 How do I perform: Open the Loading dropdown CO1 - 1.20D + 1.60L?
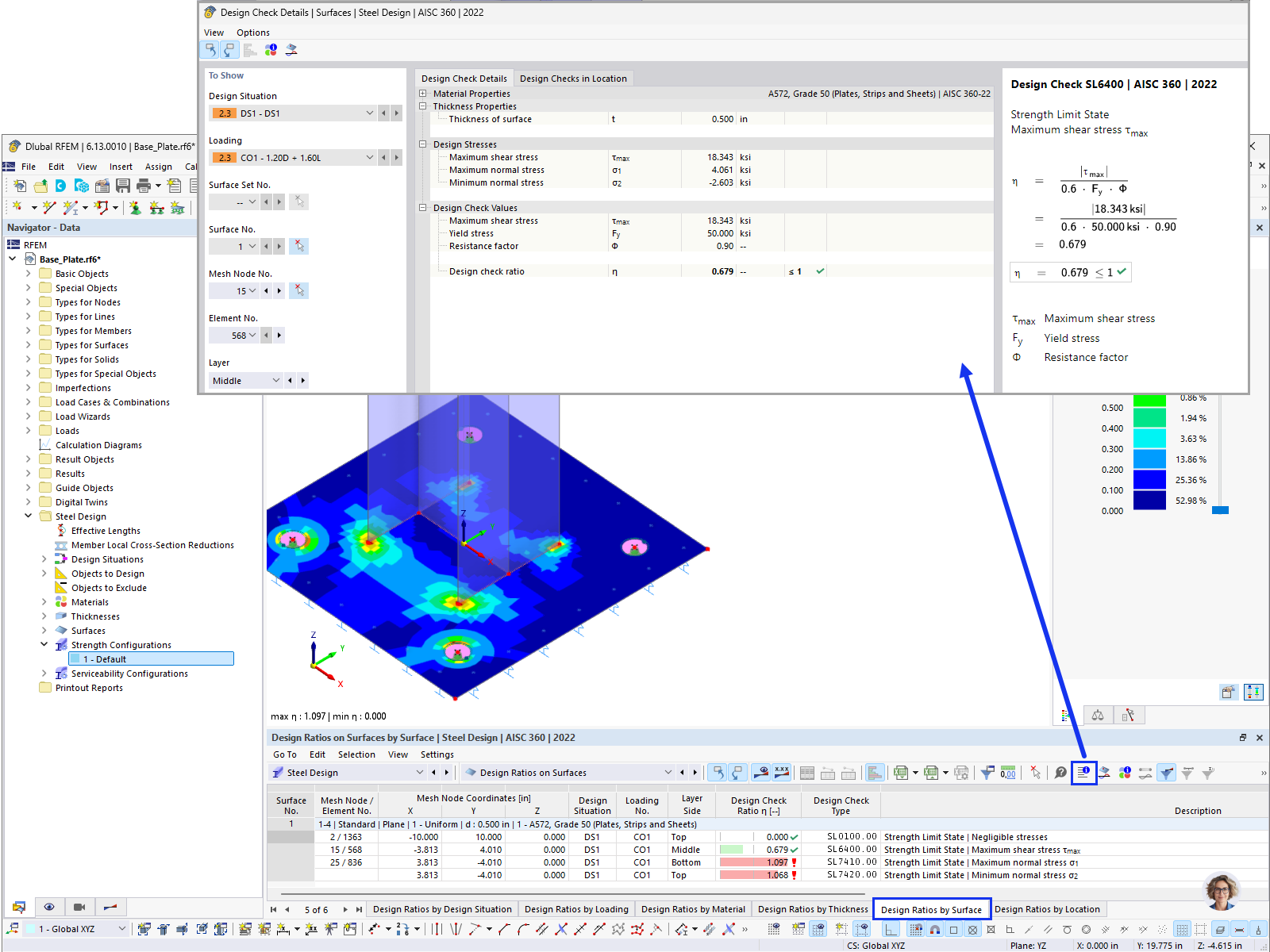tap(292, 158)
